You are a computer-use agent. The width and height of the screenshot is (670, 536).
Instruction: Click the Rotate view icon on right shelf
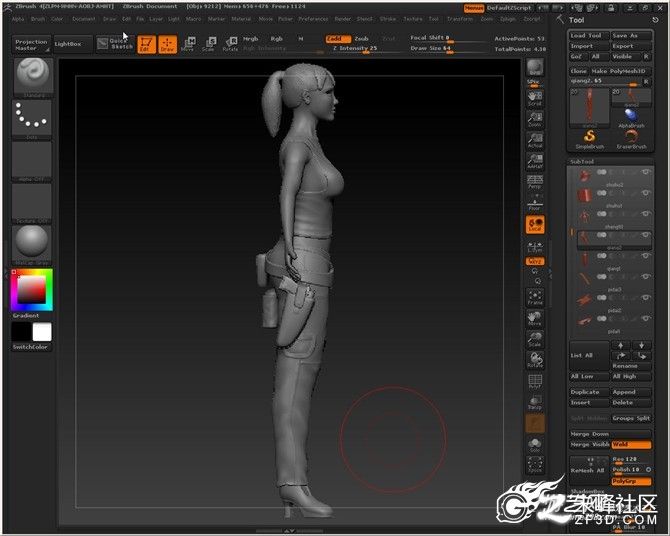(x=535, y=360)
